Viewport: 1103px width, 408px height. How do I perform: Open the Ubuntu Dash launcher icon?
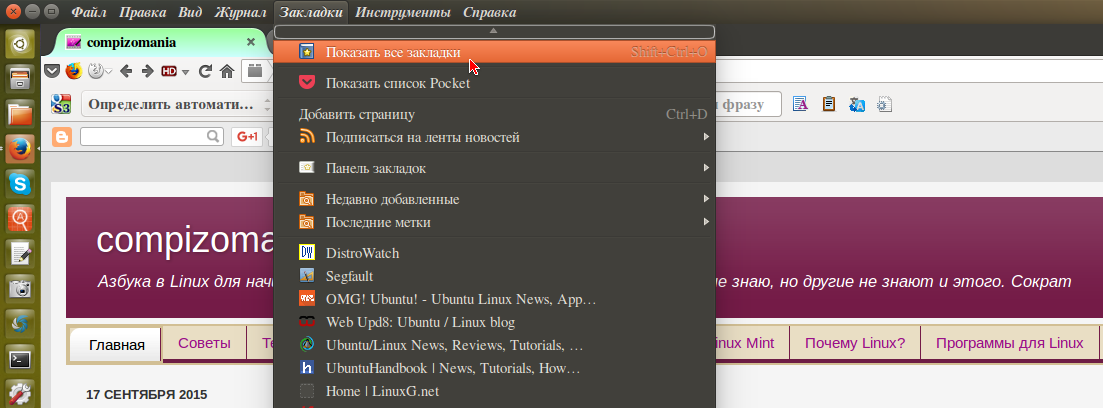point(20,44)
